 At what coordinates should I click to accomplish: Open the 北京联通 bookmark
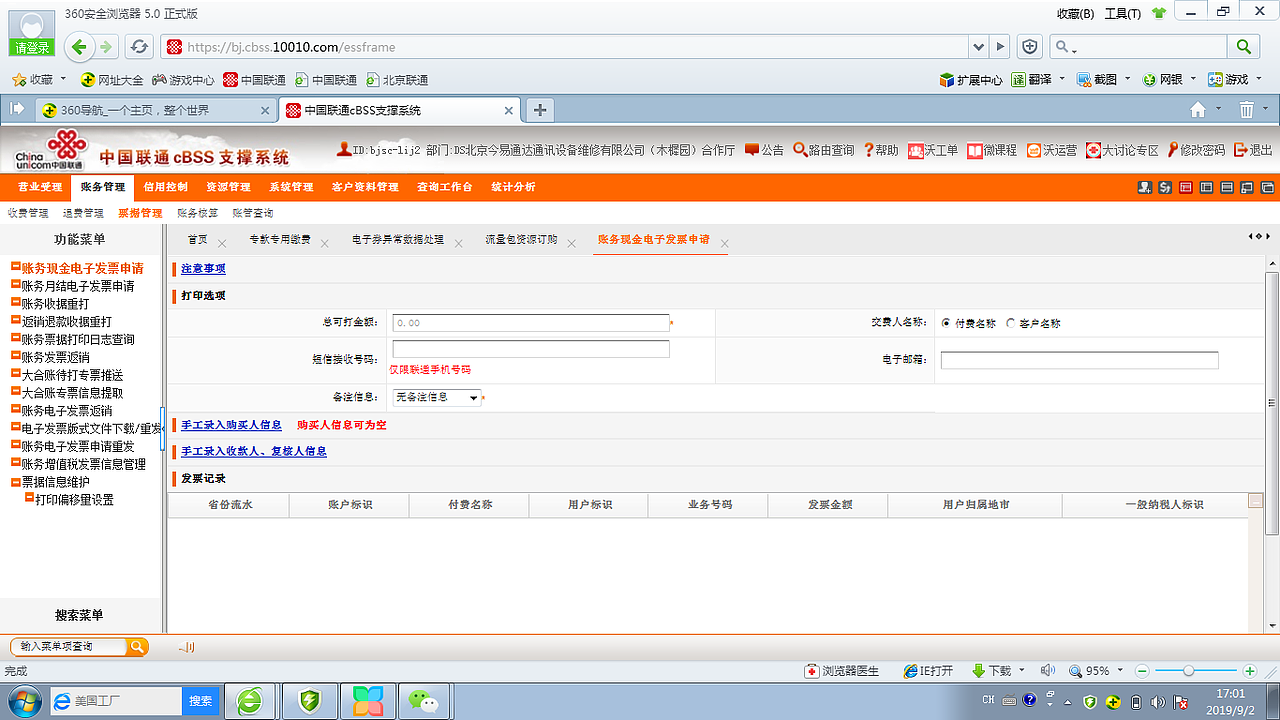pos(397,80)
